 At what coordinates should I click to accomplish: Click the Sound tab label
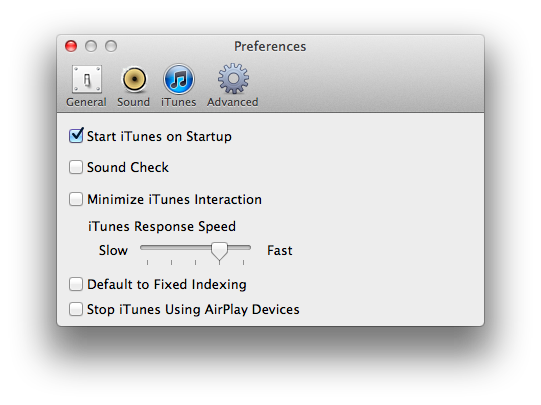[134, 102]
